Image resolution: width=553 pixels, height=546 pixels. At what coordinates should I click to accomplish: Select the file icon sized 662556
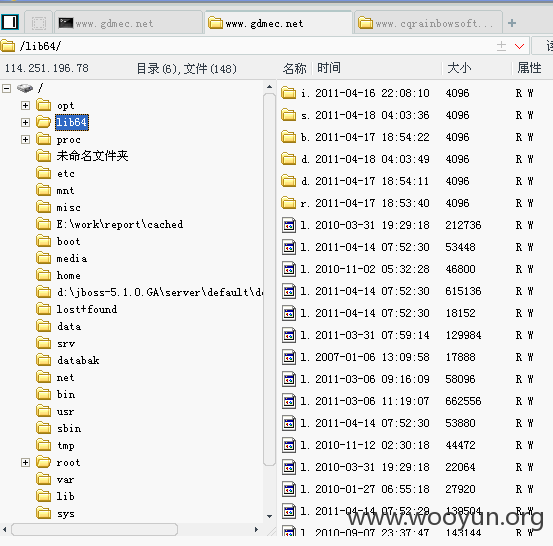[x=289, y=401]
